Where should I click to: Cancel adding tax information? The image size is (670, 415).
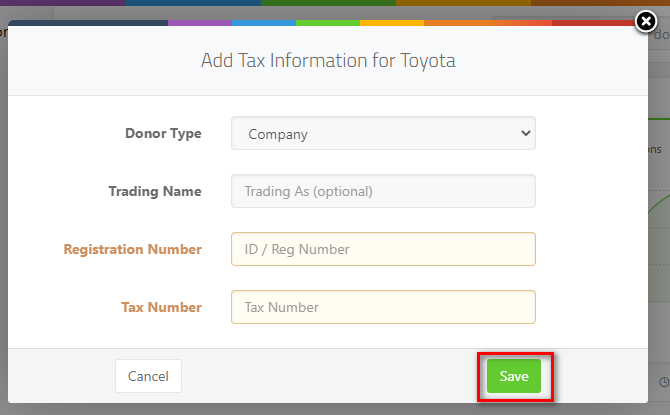point(148,376)
